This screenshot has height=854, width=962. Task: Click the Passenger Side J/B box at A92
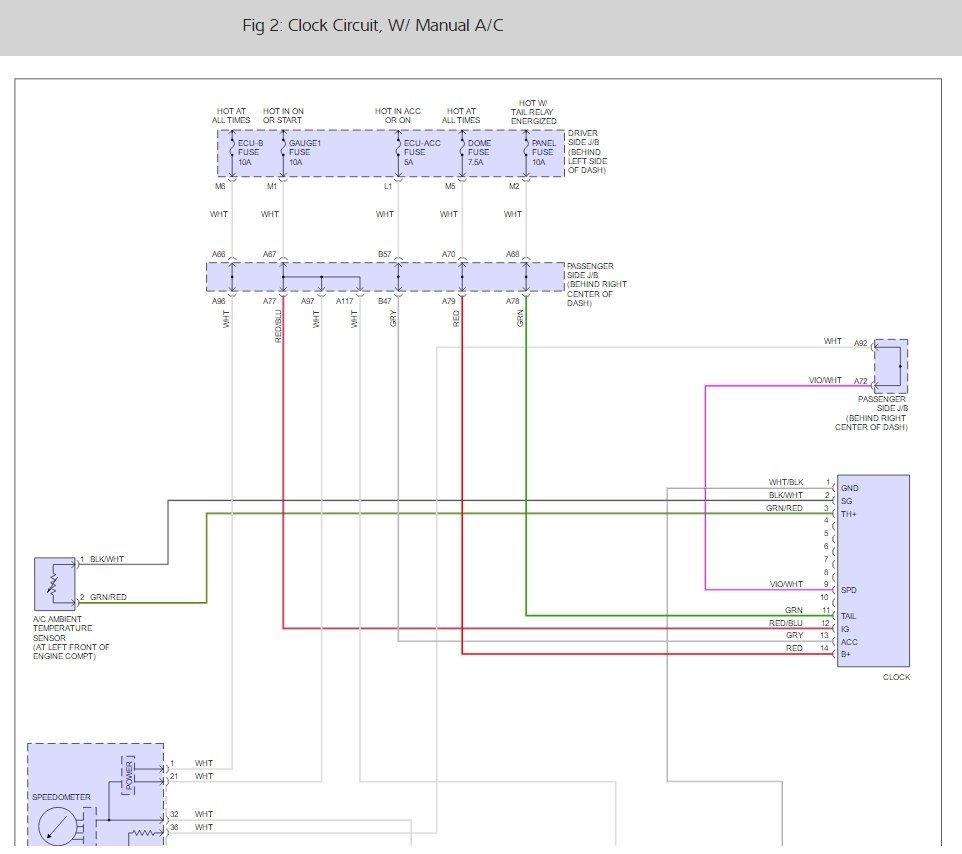(x=890, y=366)
